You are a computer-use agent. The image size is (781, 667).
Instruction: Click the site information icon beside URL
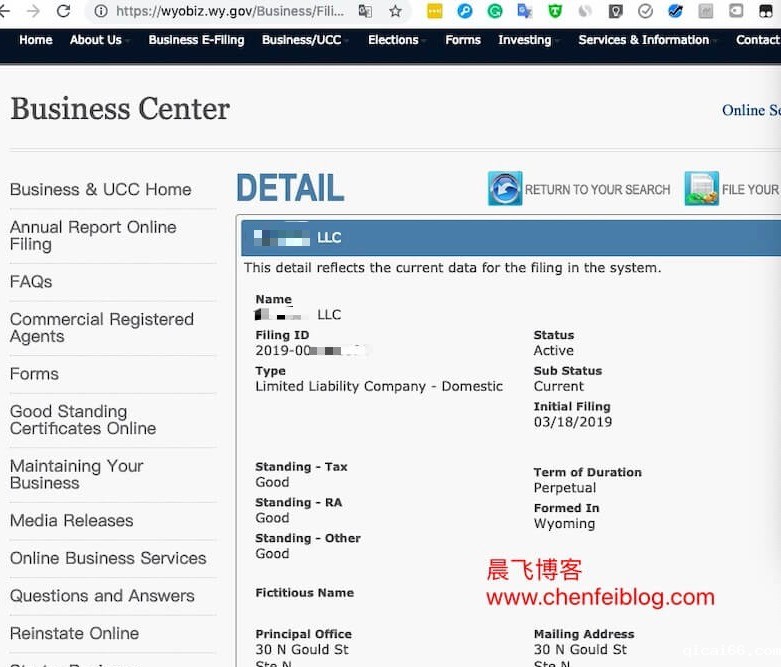(100, 12)
